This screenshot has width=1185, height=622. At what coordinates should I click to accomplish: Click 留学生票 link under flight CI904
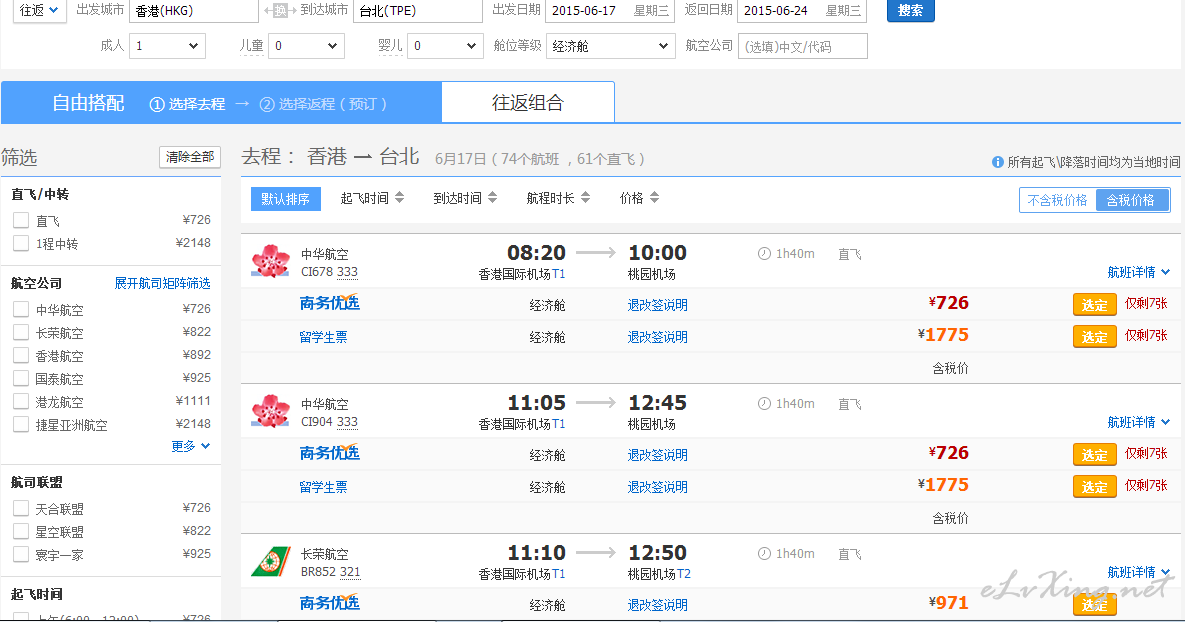point(323,487)
